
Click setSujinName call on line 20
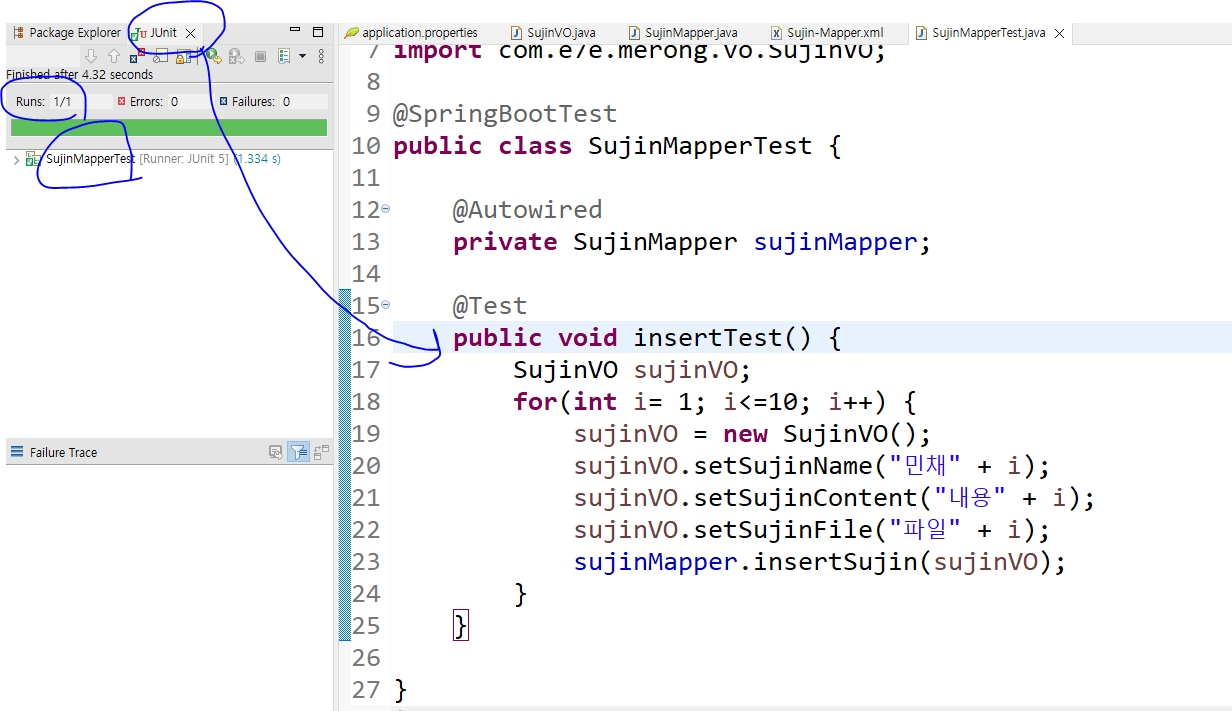pyautogui.click(x=784, y=466)
